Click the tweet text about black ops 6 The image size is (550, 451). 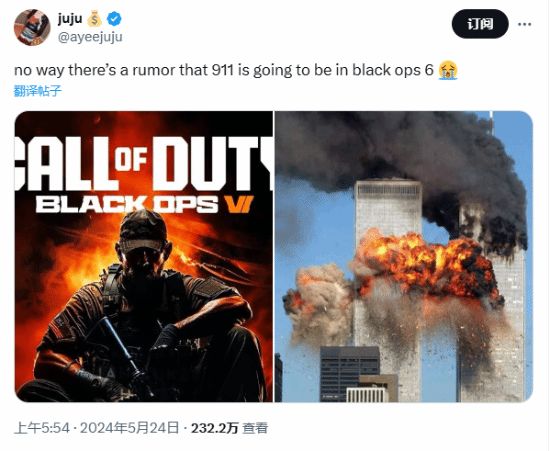(224, 70)
